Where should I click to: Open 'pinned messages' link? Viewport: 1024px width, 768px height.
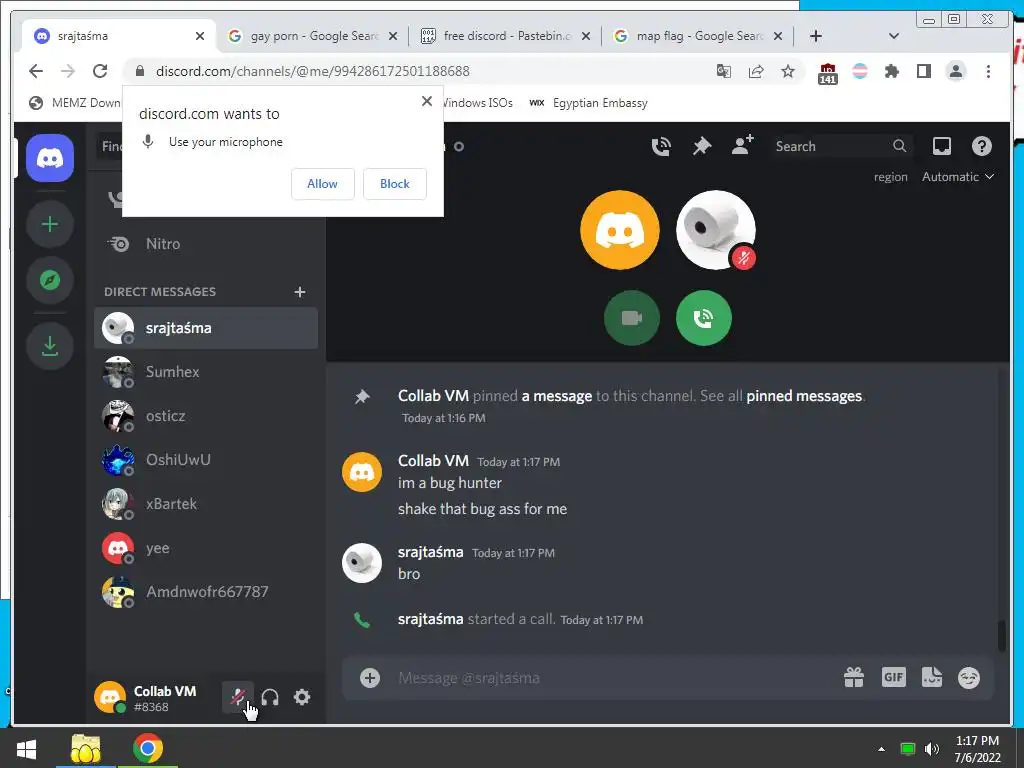click(x=804, y=396)
